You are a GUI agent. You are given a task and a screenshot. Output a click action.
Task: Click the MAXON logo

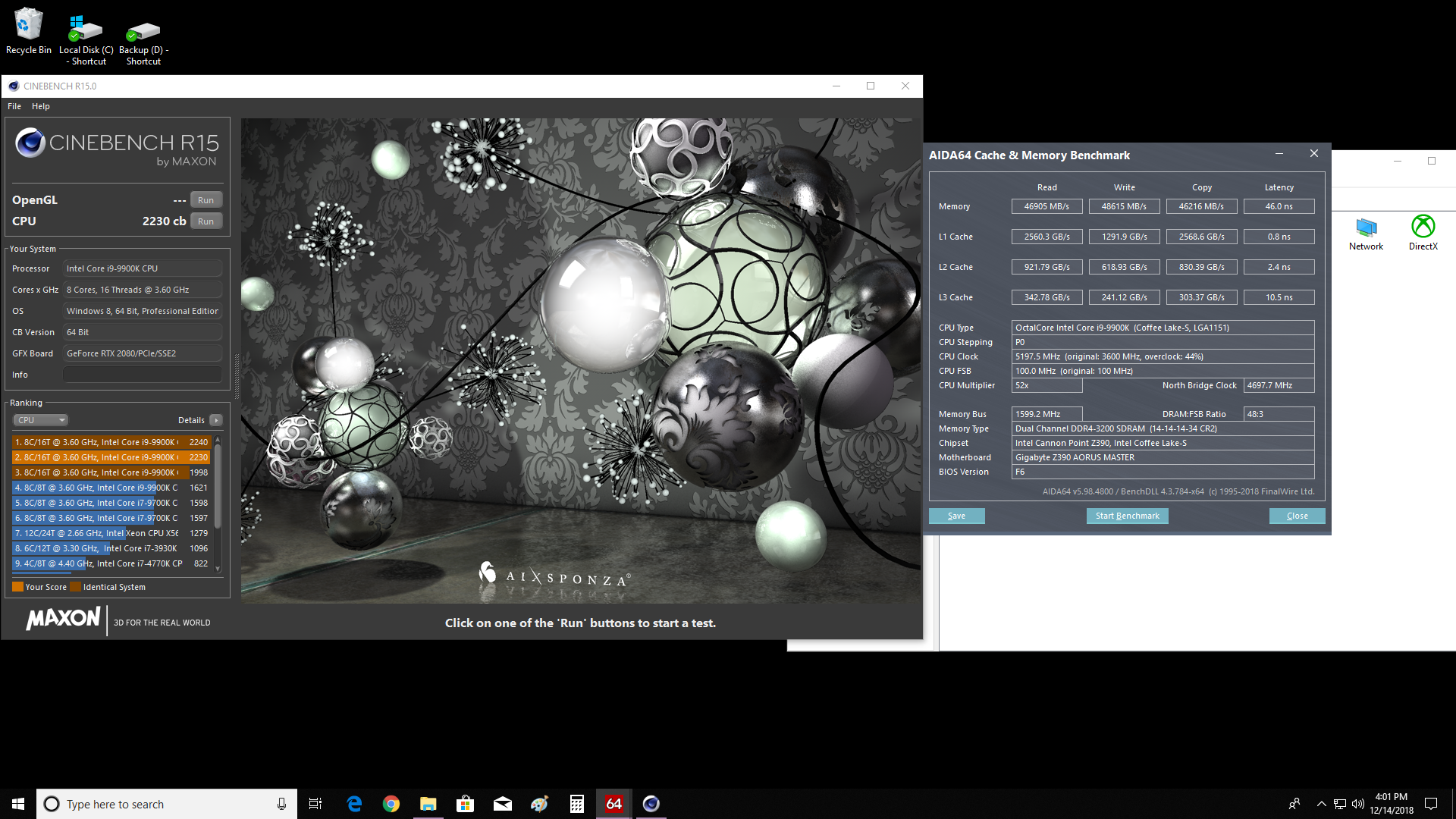(x=63, y=619)
